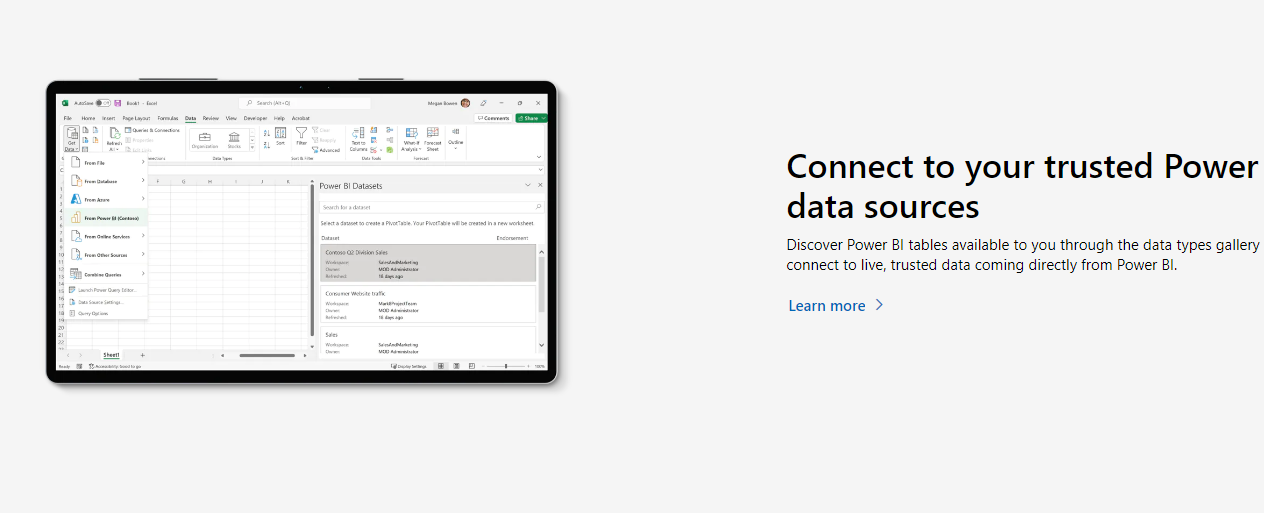Select the Stocks data type
This screenshot has height=513, width=1264.
234,139
